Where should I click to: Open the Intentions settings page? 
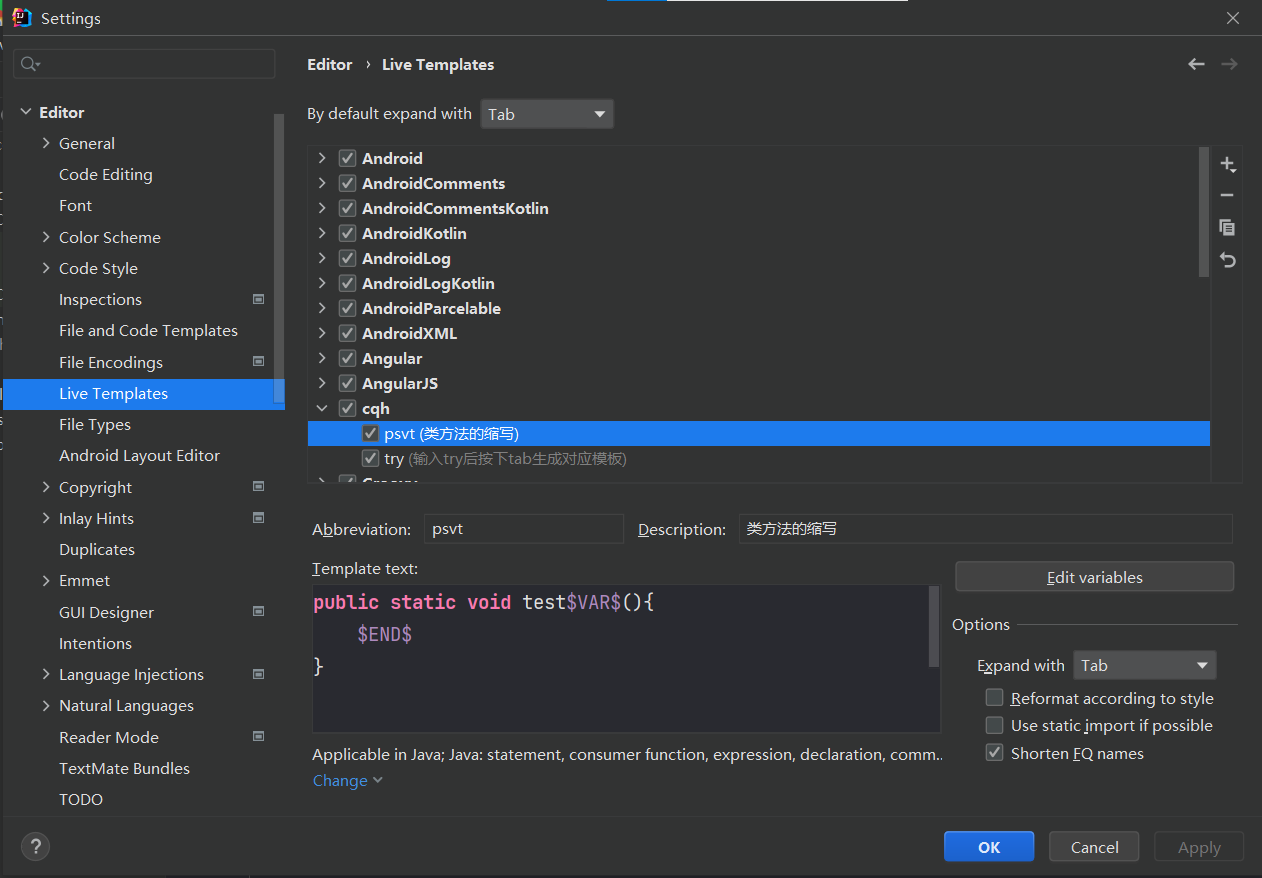point(95,643)
